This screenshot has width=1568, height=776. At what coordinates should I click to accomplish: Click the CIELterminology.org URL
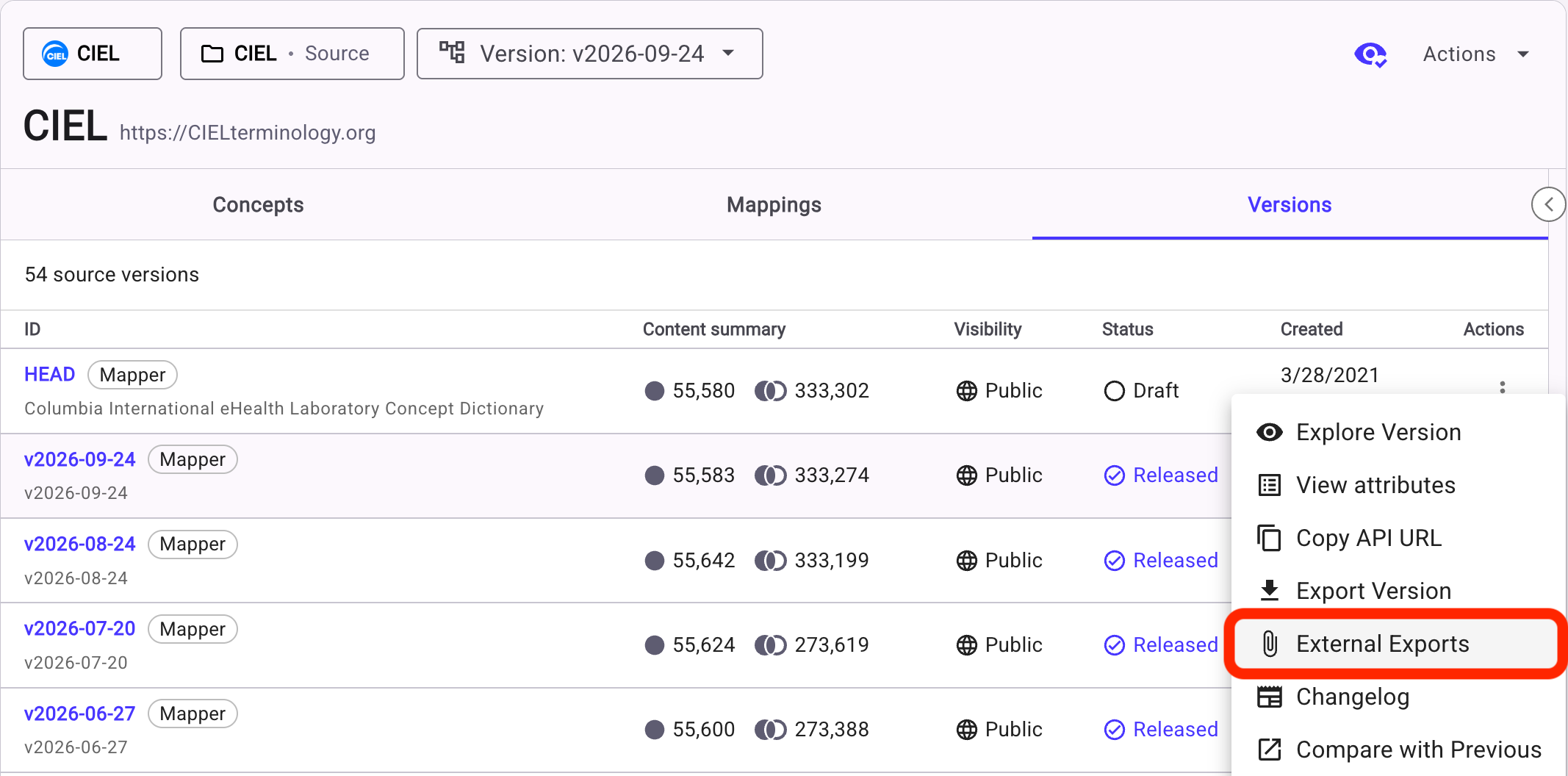pyautogui.click(x=248, y=133)
